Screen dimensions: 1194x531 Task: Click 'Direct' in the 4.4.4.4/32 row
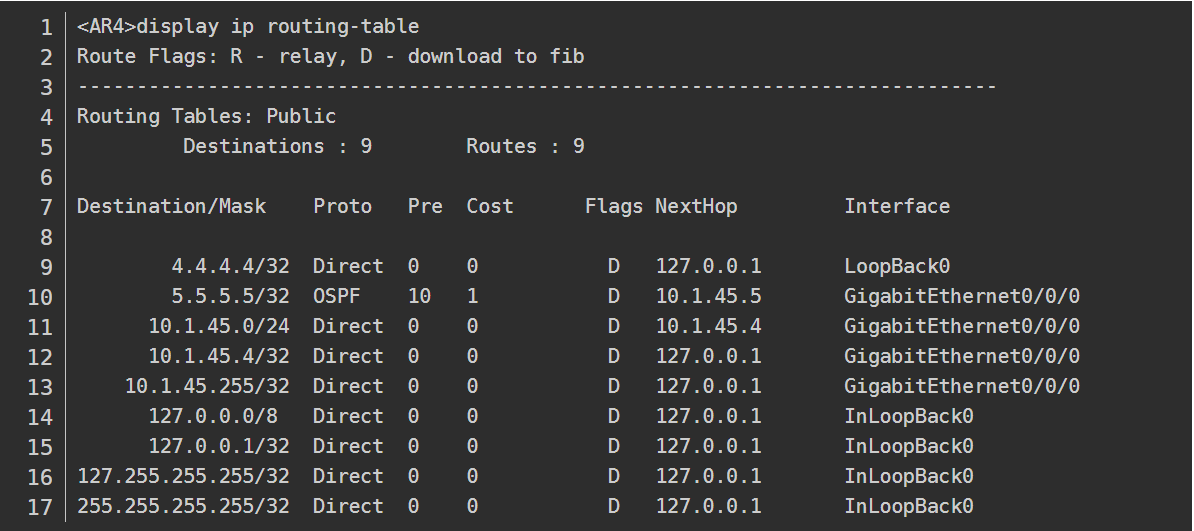(x=348, y=267)
